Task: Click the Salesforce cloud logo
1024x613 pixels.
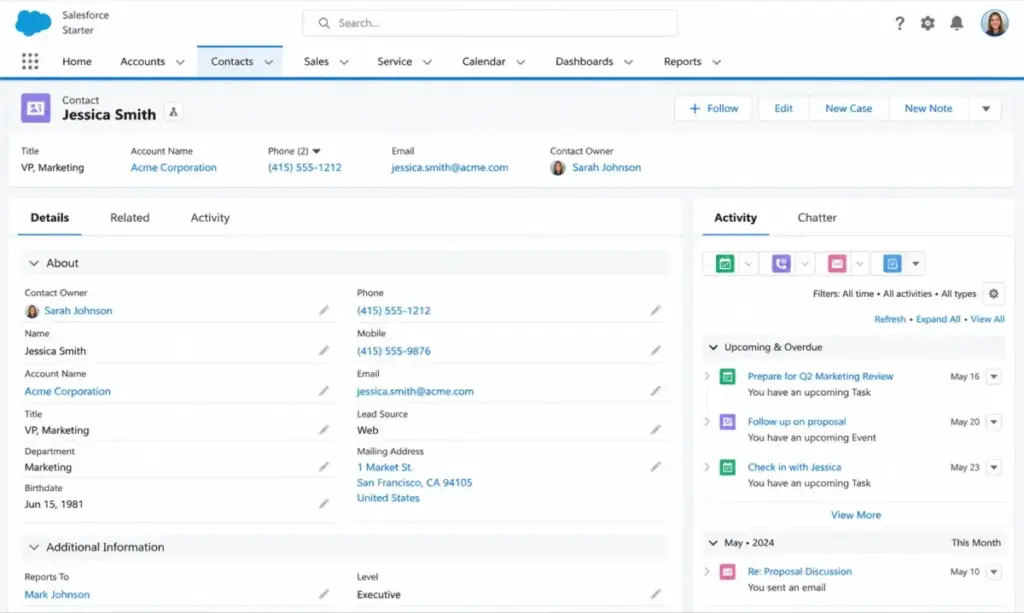Action: pyautogui.click(x=33, y=23)
